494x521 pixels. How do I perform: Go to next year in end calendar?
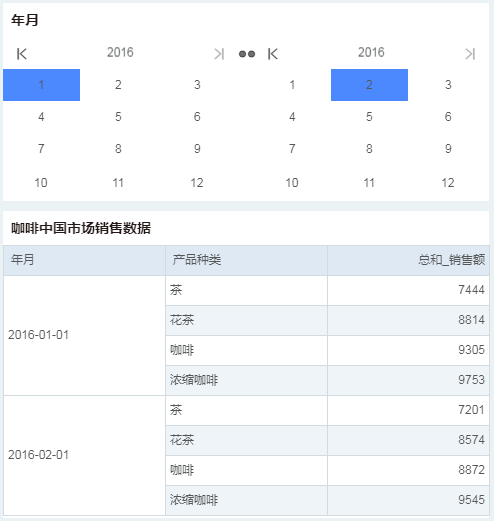tap(470, 54)
